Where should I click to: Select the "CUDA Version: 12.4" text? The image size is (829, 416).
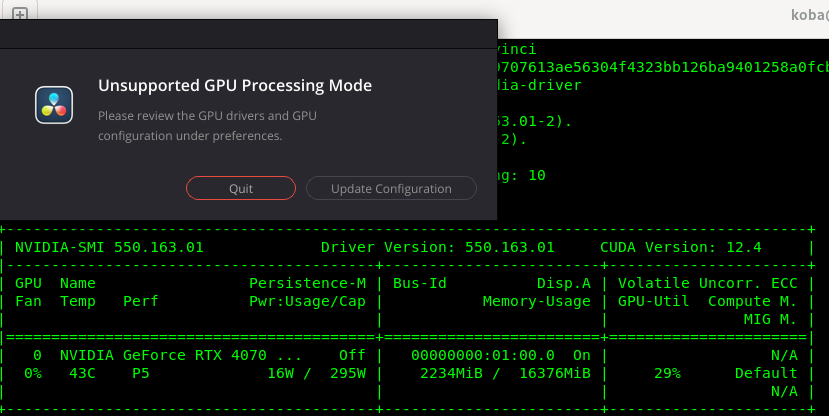pos(681,247)
